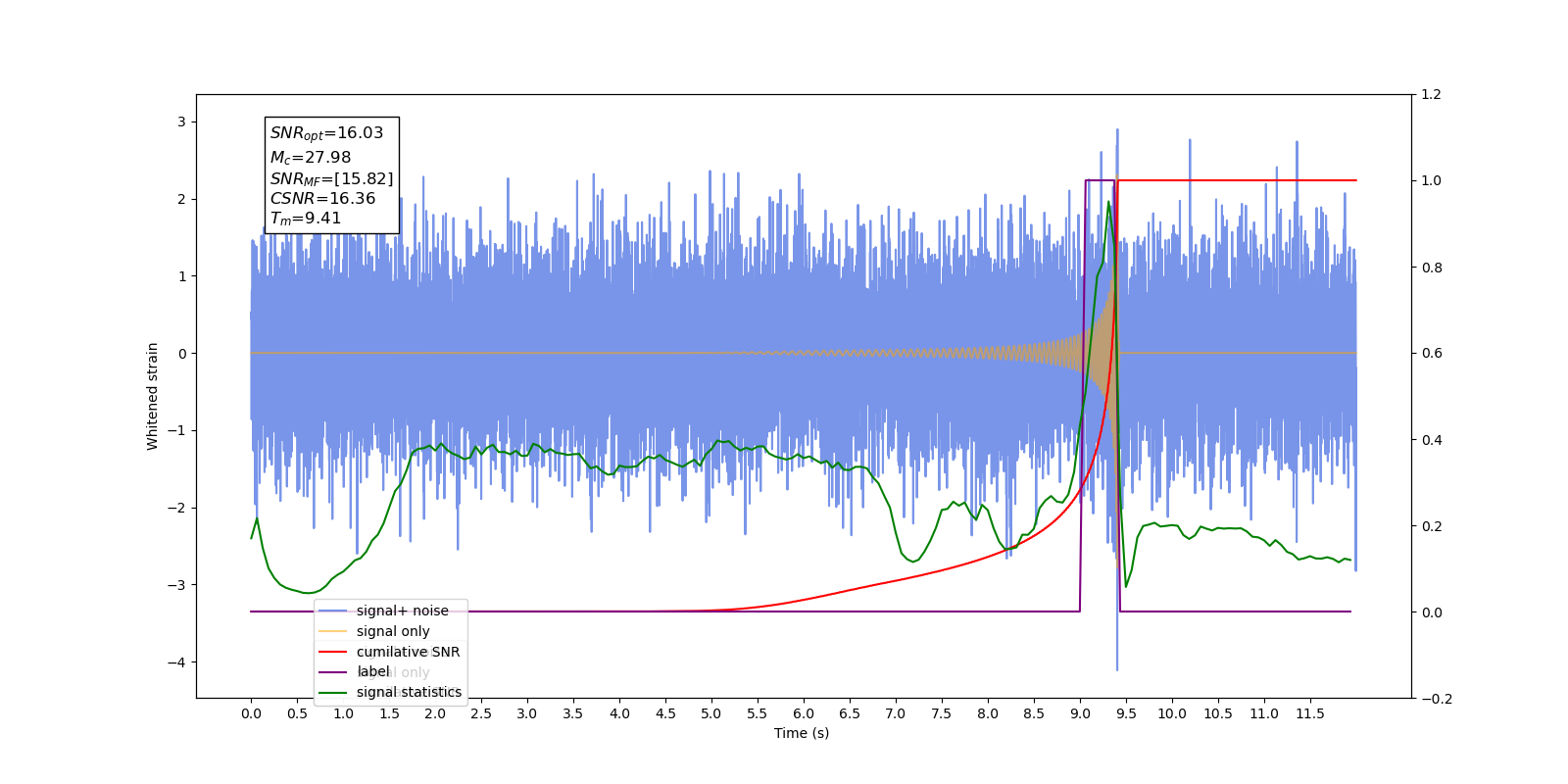Click the 2.5 x-axis tick label
Viewport: 1568px width, 784px height.
pyautogui.click(x=481, y=713)
